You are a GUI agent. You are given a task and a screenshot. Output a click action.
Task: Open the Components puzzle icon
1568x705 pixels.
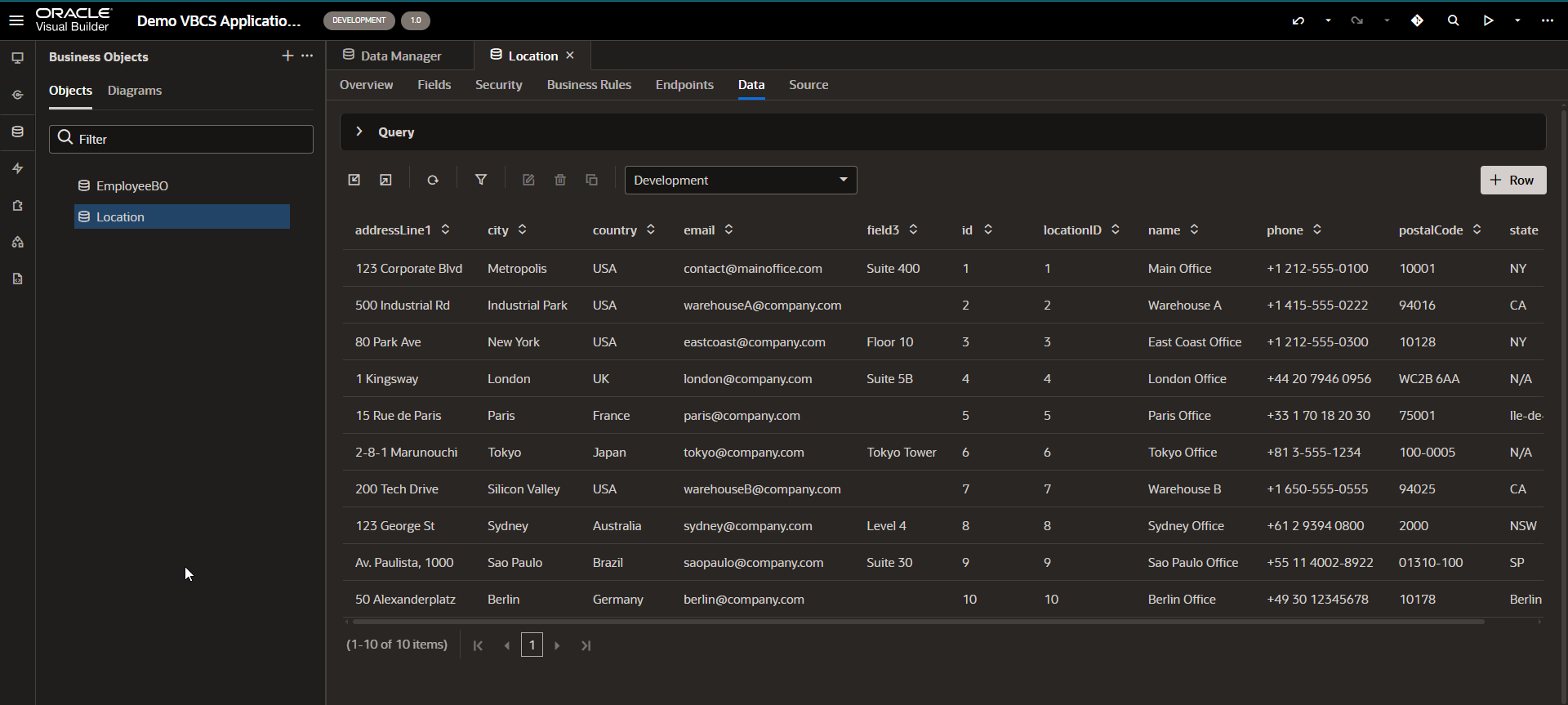tap(17, 205)
